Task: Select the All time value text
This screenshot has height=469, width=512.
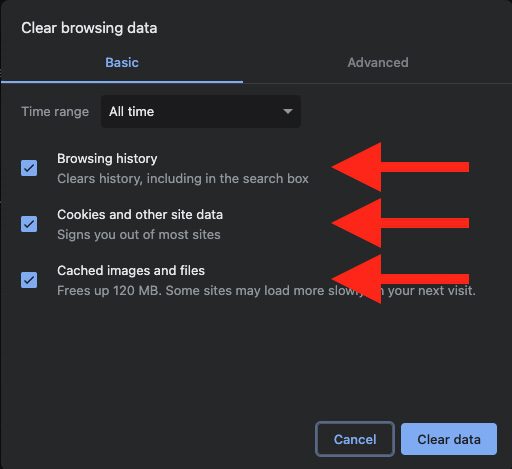Action: 132,111
